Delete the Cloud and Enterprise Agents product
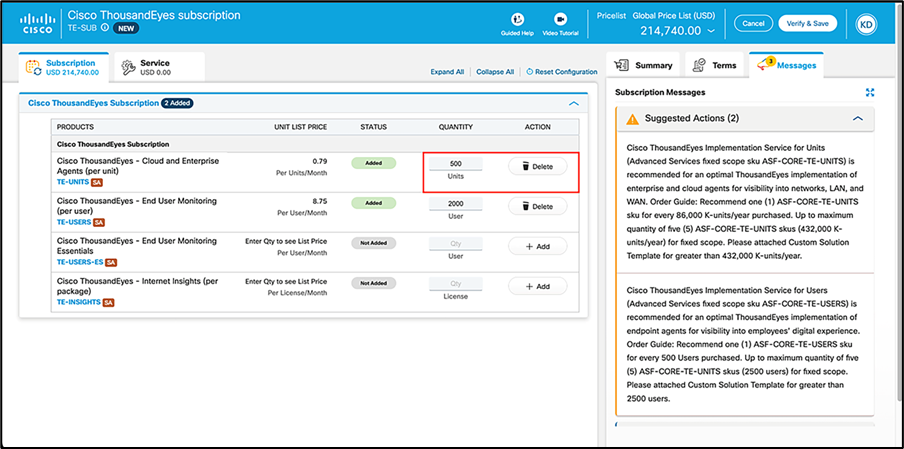 [x=537, y=167]
